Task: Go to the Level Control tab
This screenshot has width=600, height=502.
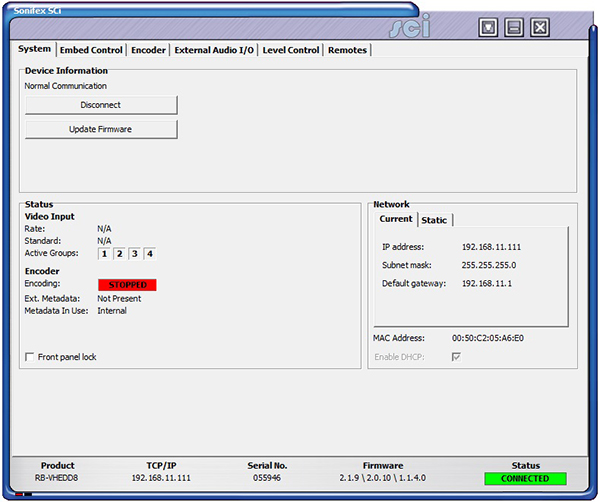Action: [291, 50]
